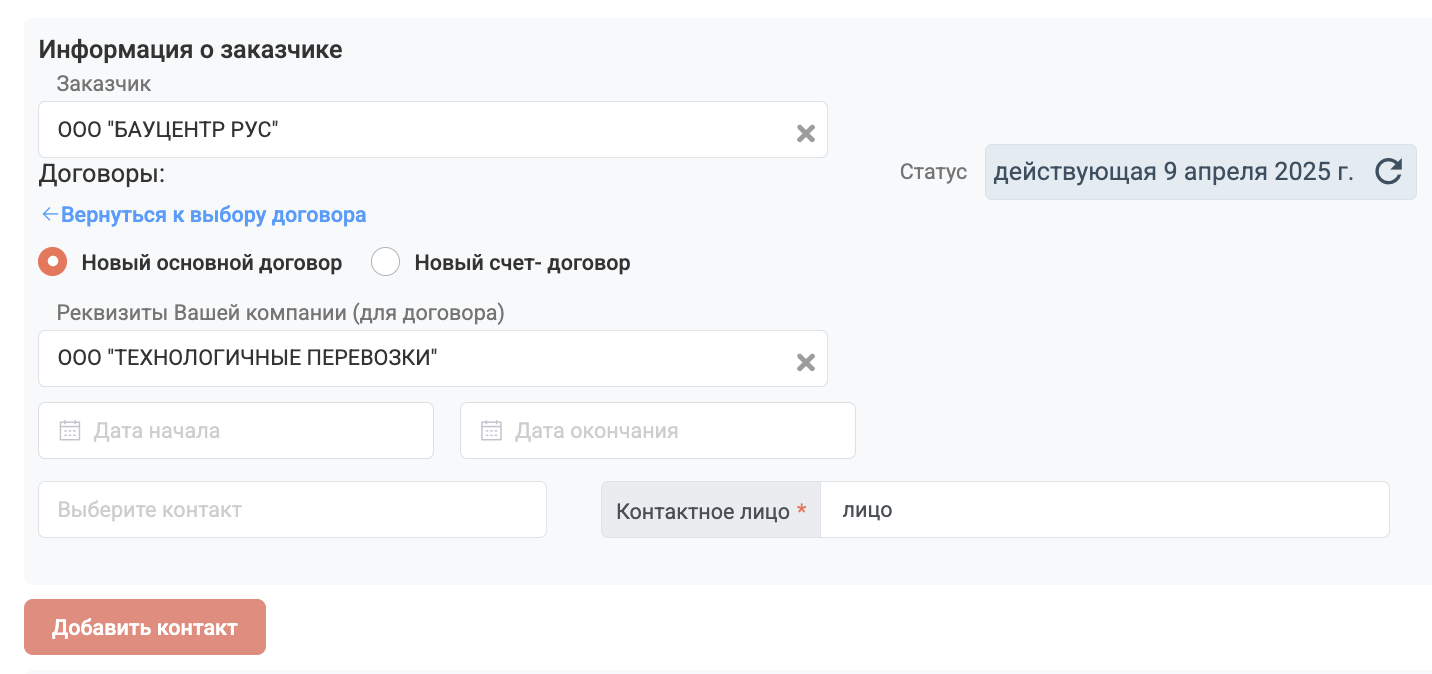Screen dimensions: 1432x674
Task: Click the Контактное лицо input containing лицо
Action: (1105, 510)
